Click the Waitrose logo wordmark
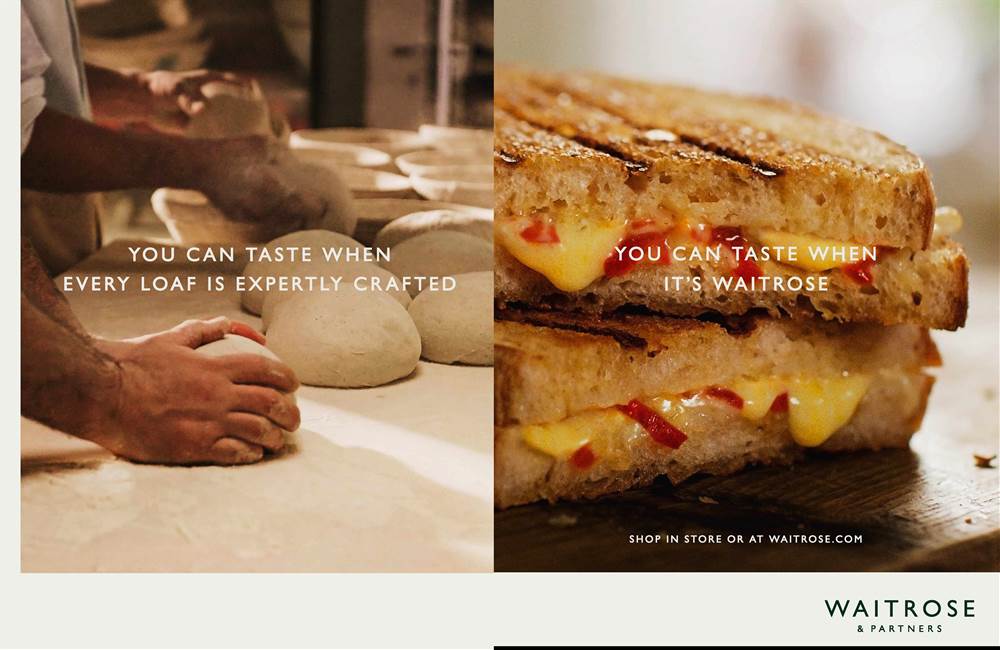Image resolution: width=1000 pixels, height=650 pixels. (x=900, y=609)
